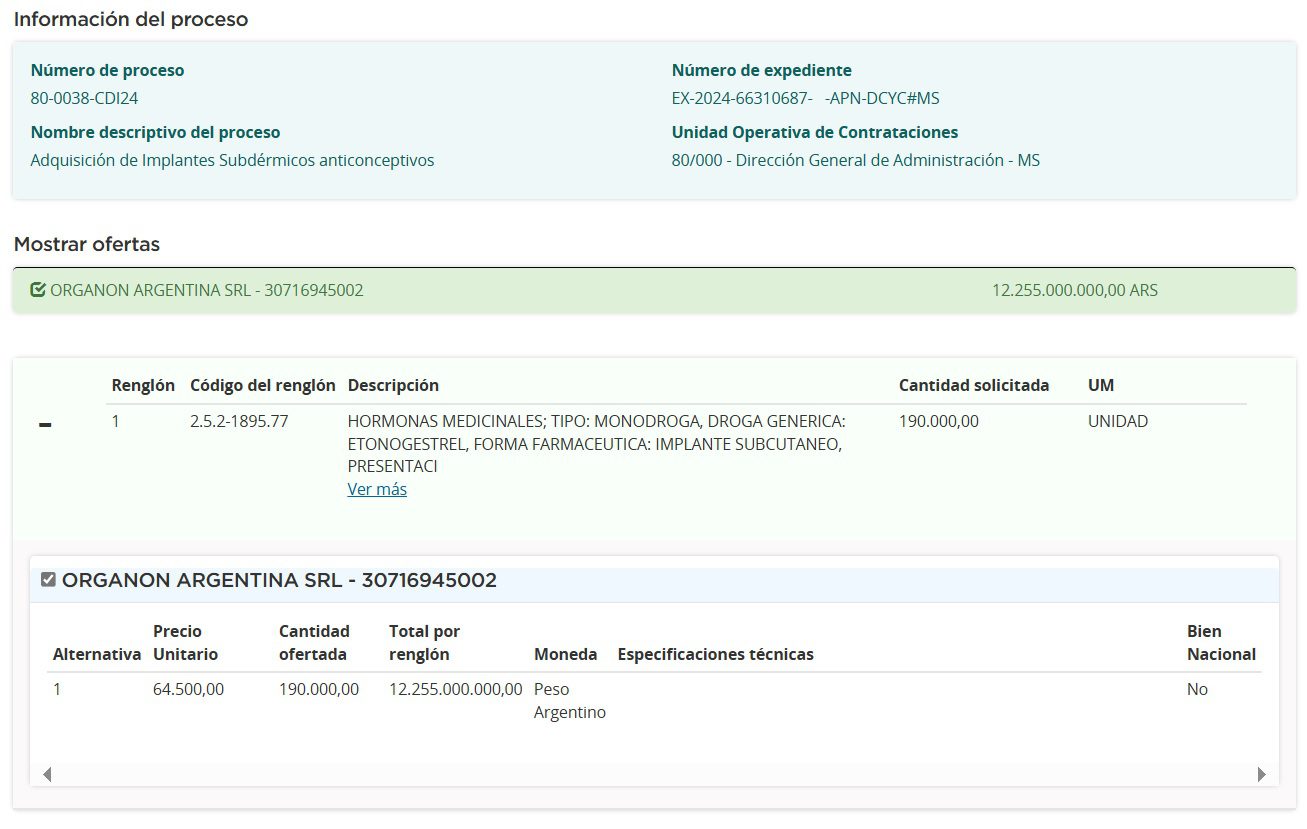Click the ORGANON ARGENTINA SRL panel title
The image size is (1307, 829).
click(279, 580)
